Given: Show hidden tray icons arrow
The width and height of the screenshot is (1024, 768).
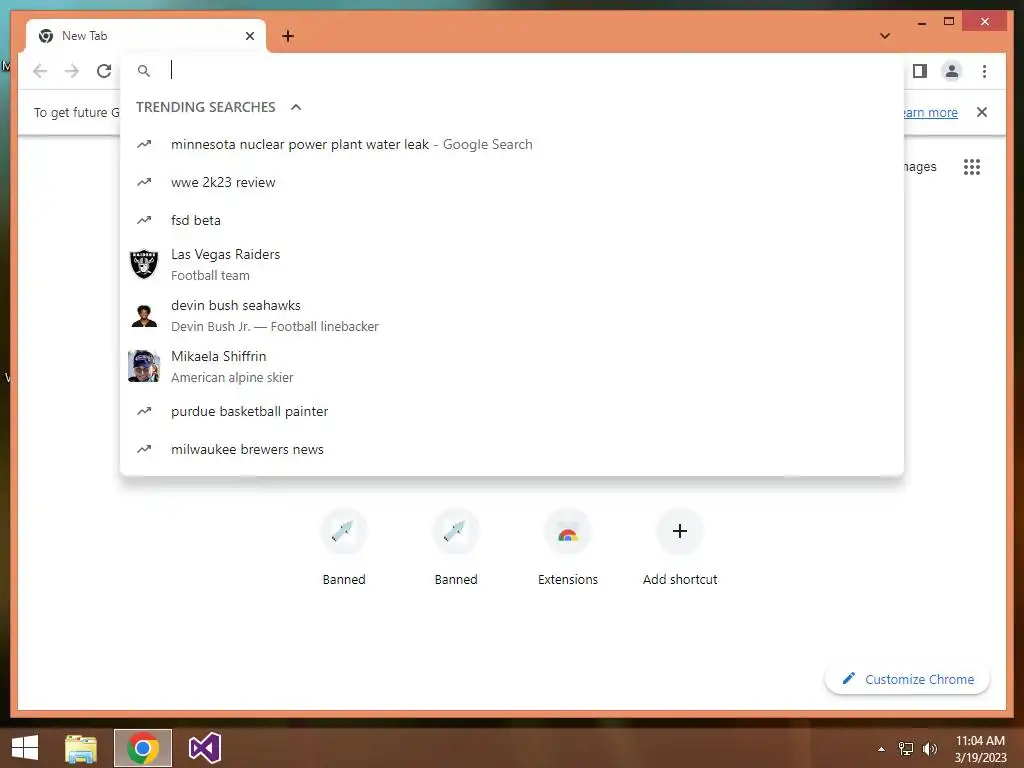Looking at the screenshot, I should point(882,749).
